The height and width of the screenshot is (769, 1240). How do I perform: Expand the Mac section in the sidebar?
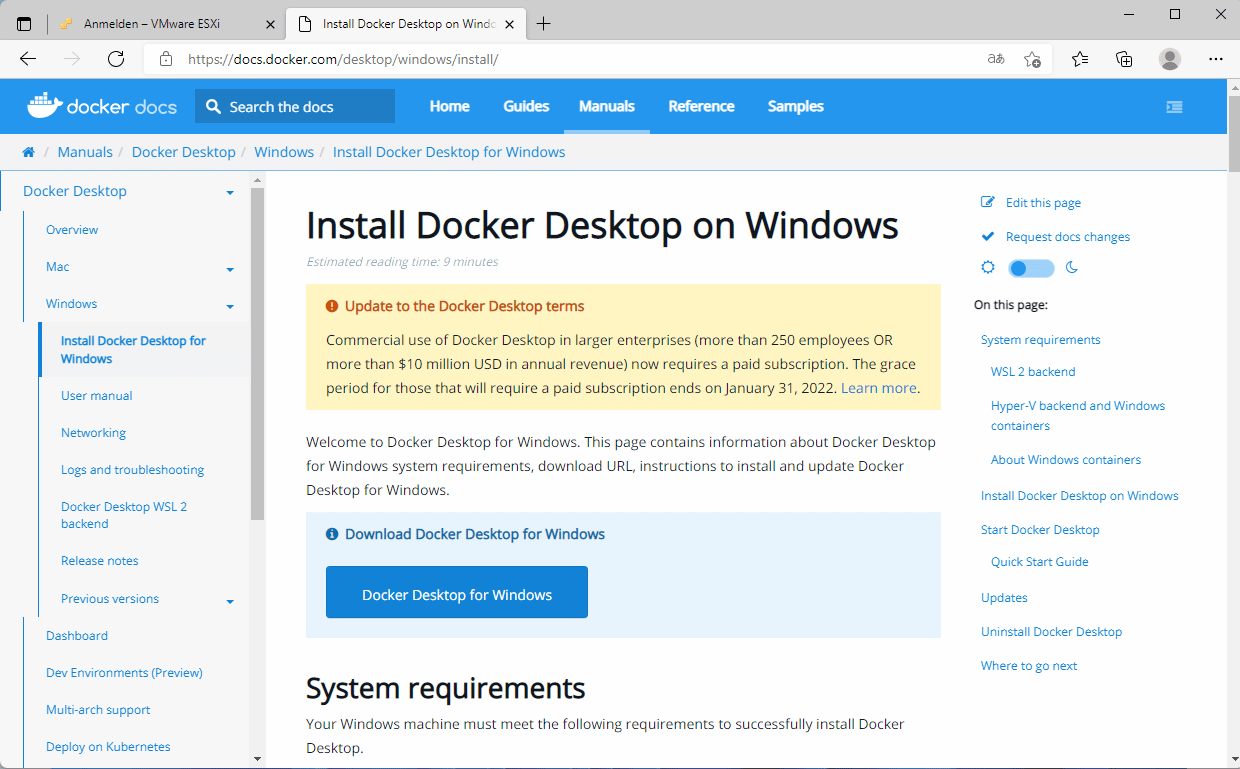click(x=230, y=267)
